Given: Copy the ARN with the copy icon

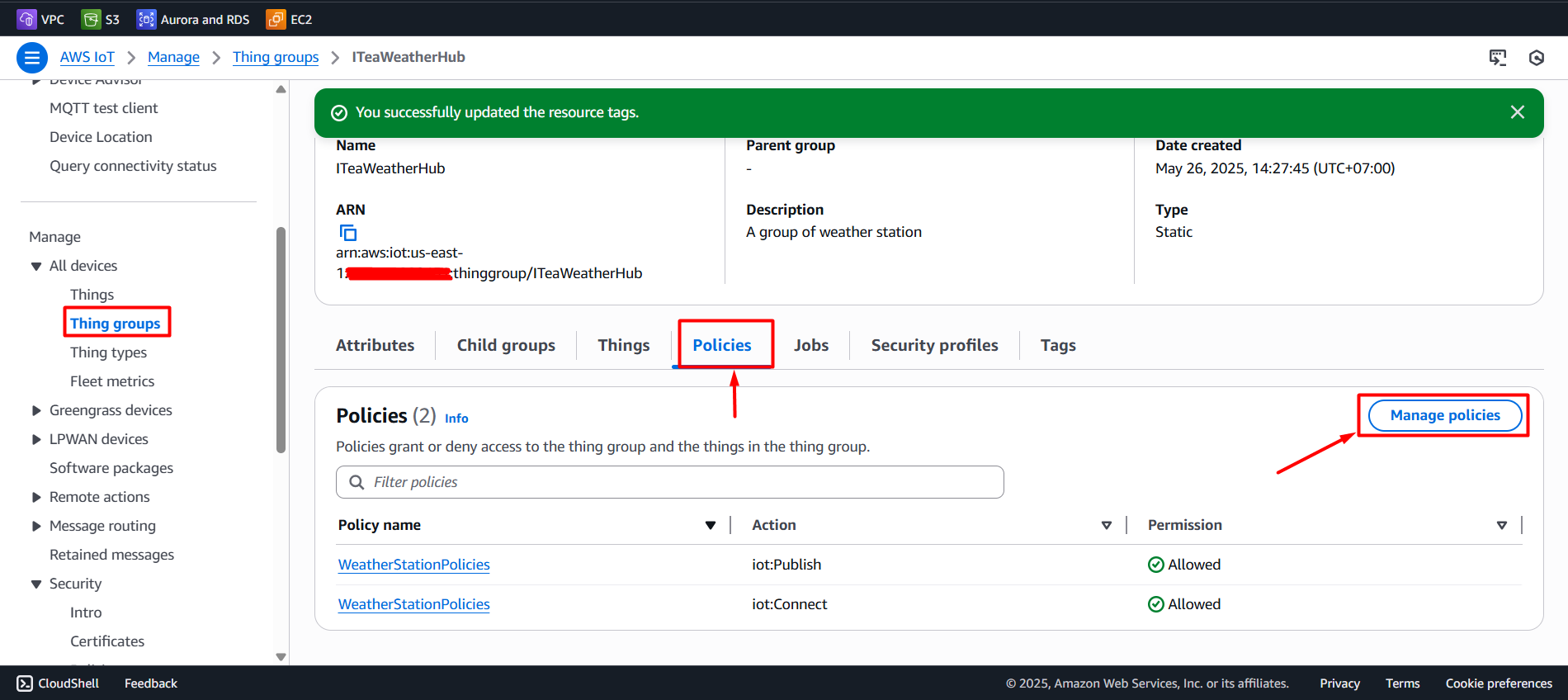Looking at the screenshot, I should click(x=348, y=233).
